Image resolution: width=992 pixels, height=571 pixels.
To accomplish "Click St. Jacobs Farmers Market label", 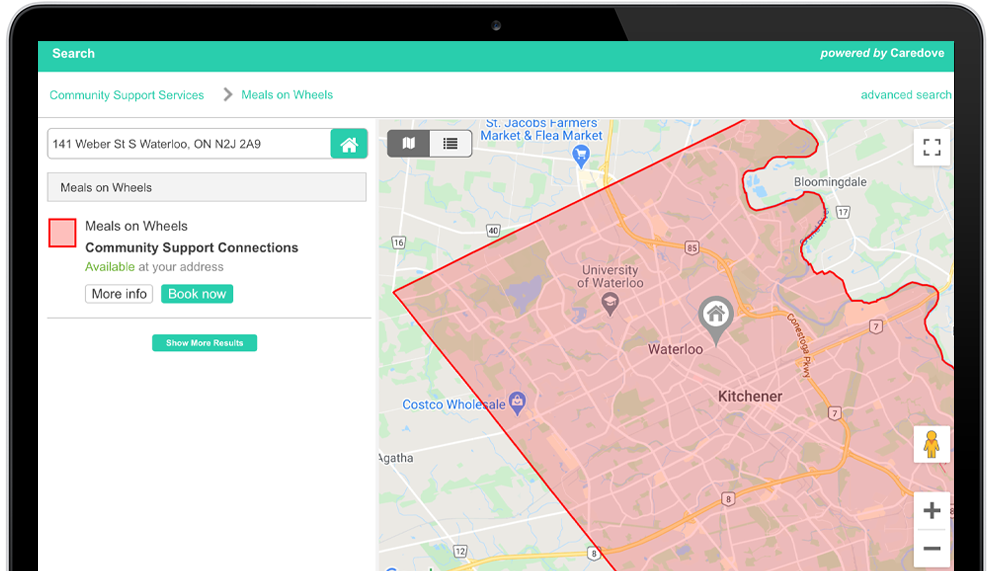I will click(542, 130).
